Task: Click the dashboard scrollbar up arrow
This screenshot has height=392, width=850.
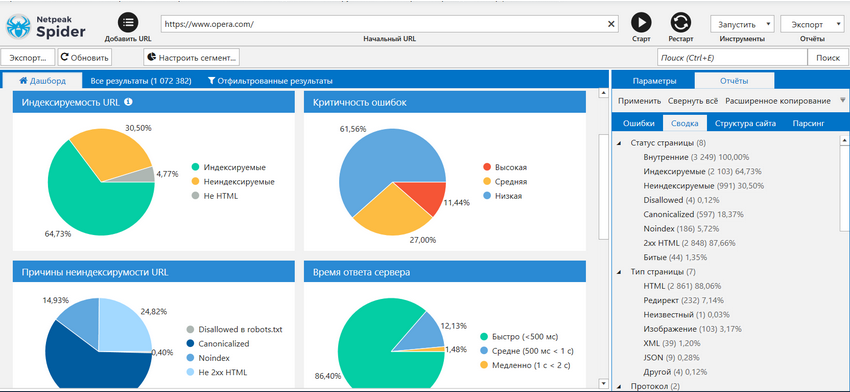Action: click(x=603, y=93)
